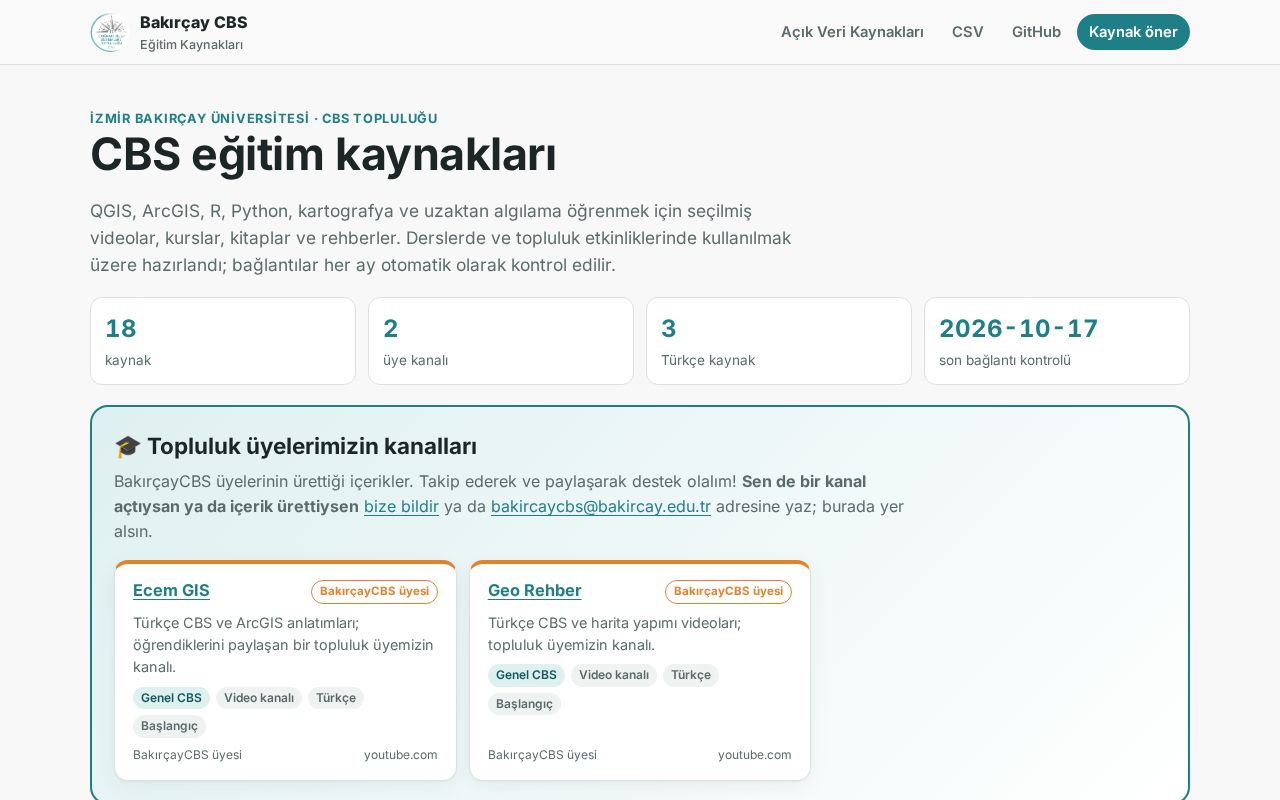Viewport: 1280px width, 800px height.
Task: Click İzmir Bakırçay Üniversitesi · CBS Topluluğu label
Action: [x=264, y=118]
